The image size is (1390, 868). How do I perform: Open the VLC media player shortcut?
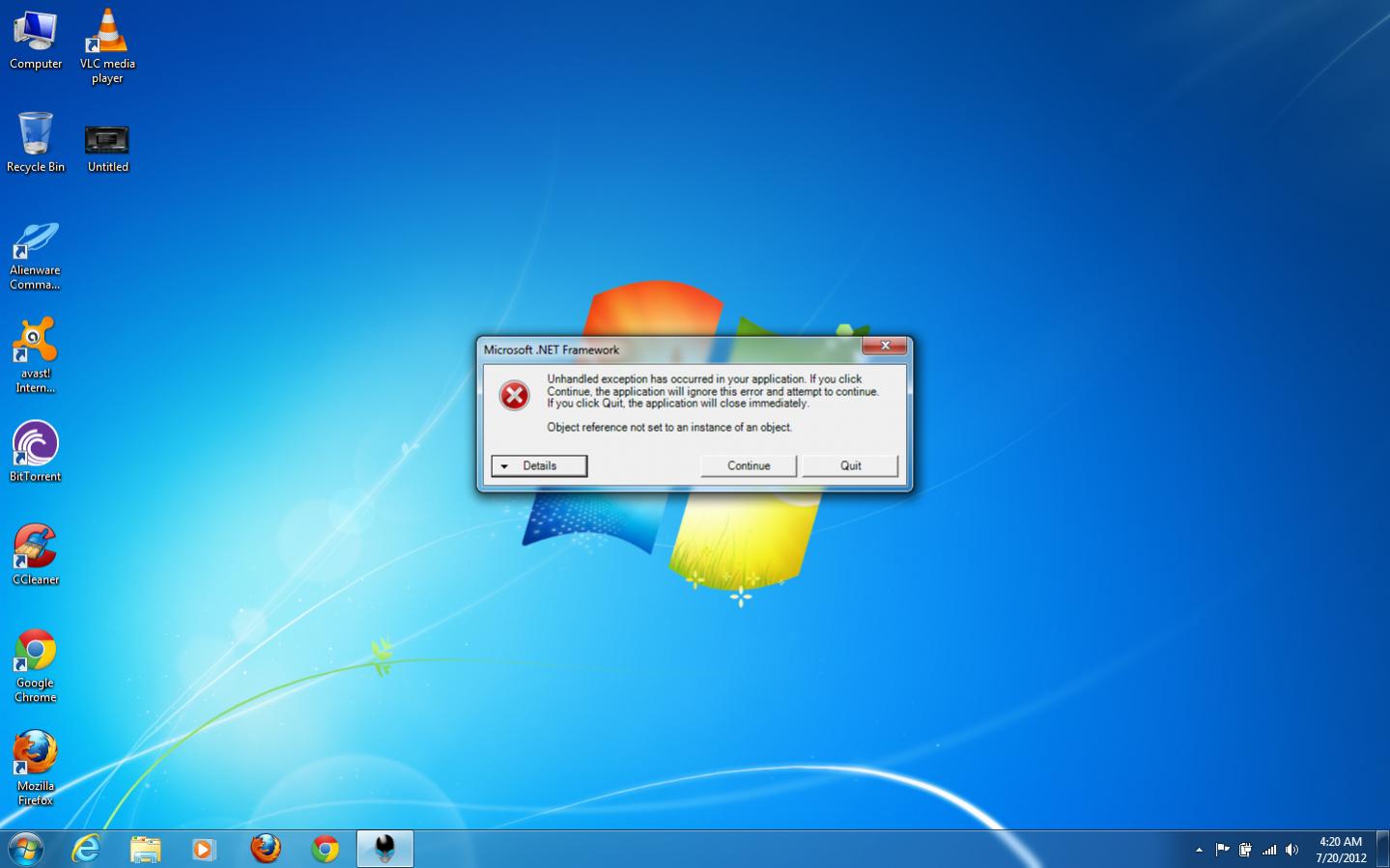[107, 46]
